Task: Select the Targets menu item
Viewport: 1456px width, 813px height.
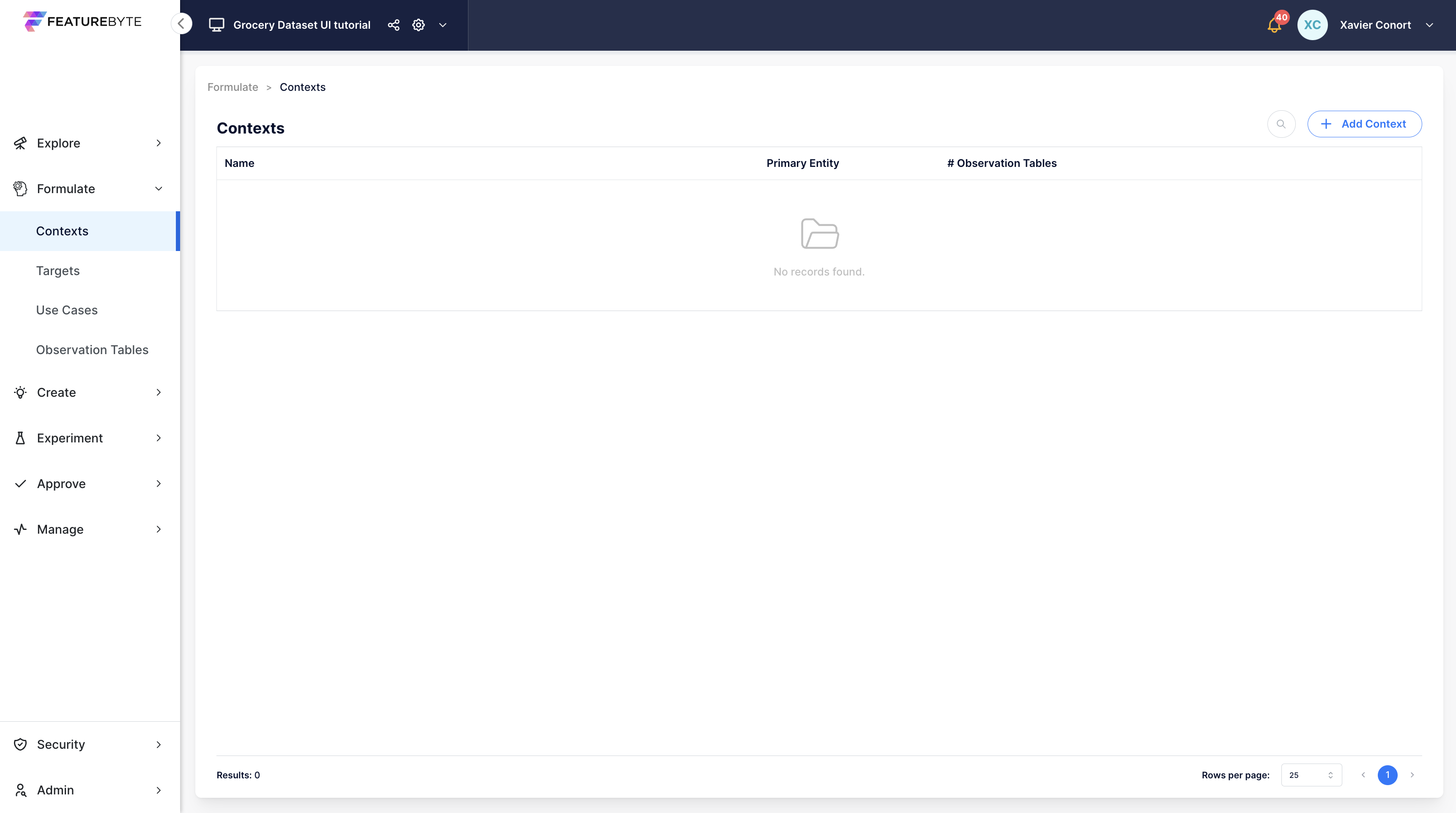Action: 58,270
